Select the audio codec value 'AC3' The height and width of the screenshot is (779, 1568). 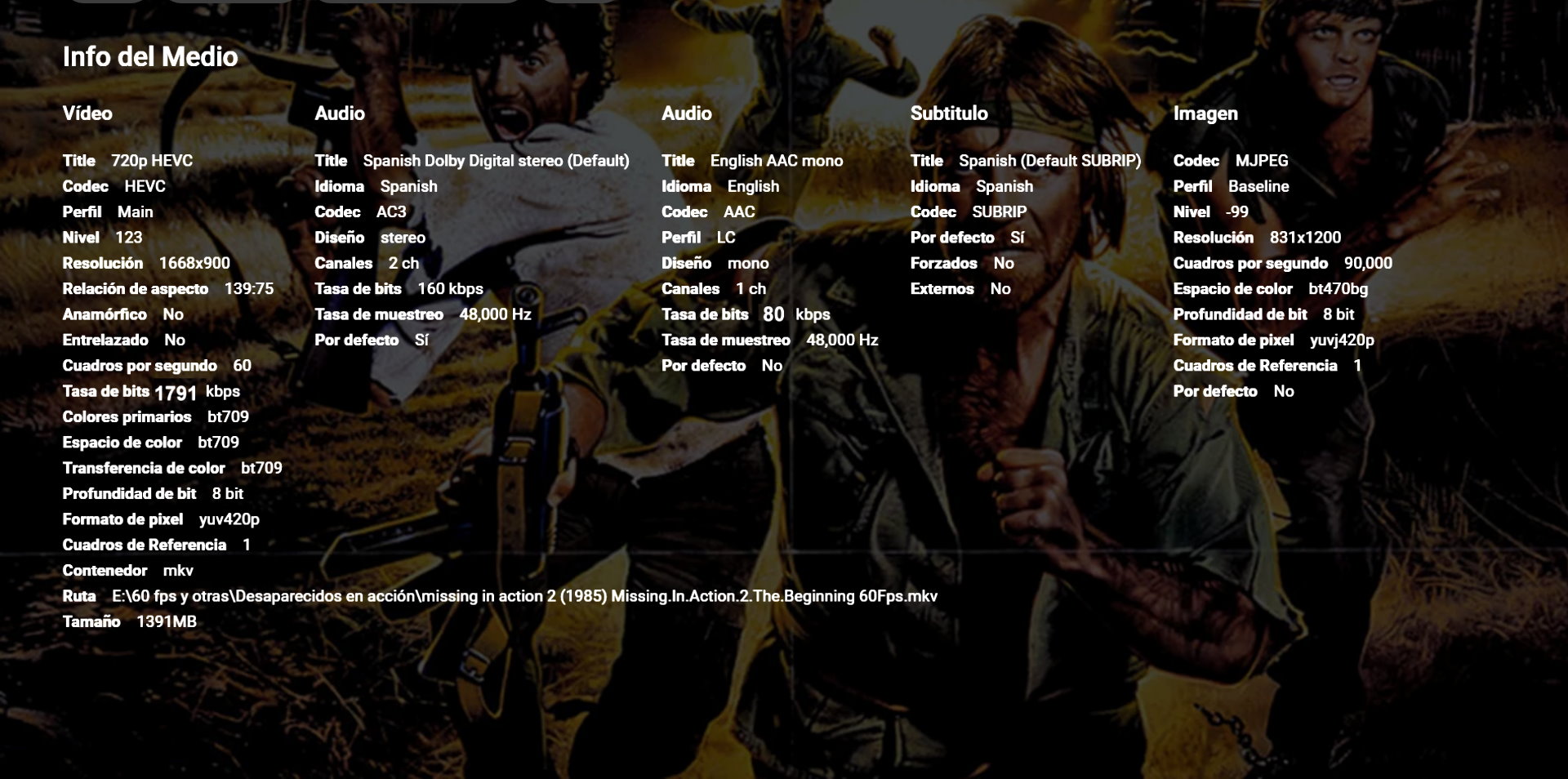point(391,212)
